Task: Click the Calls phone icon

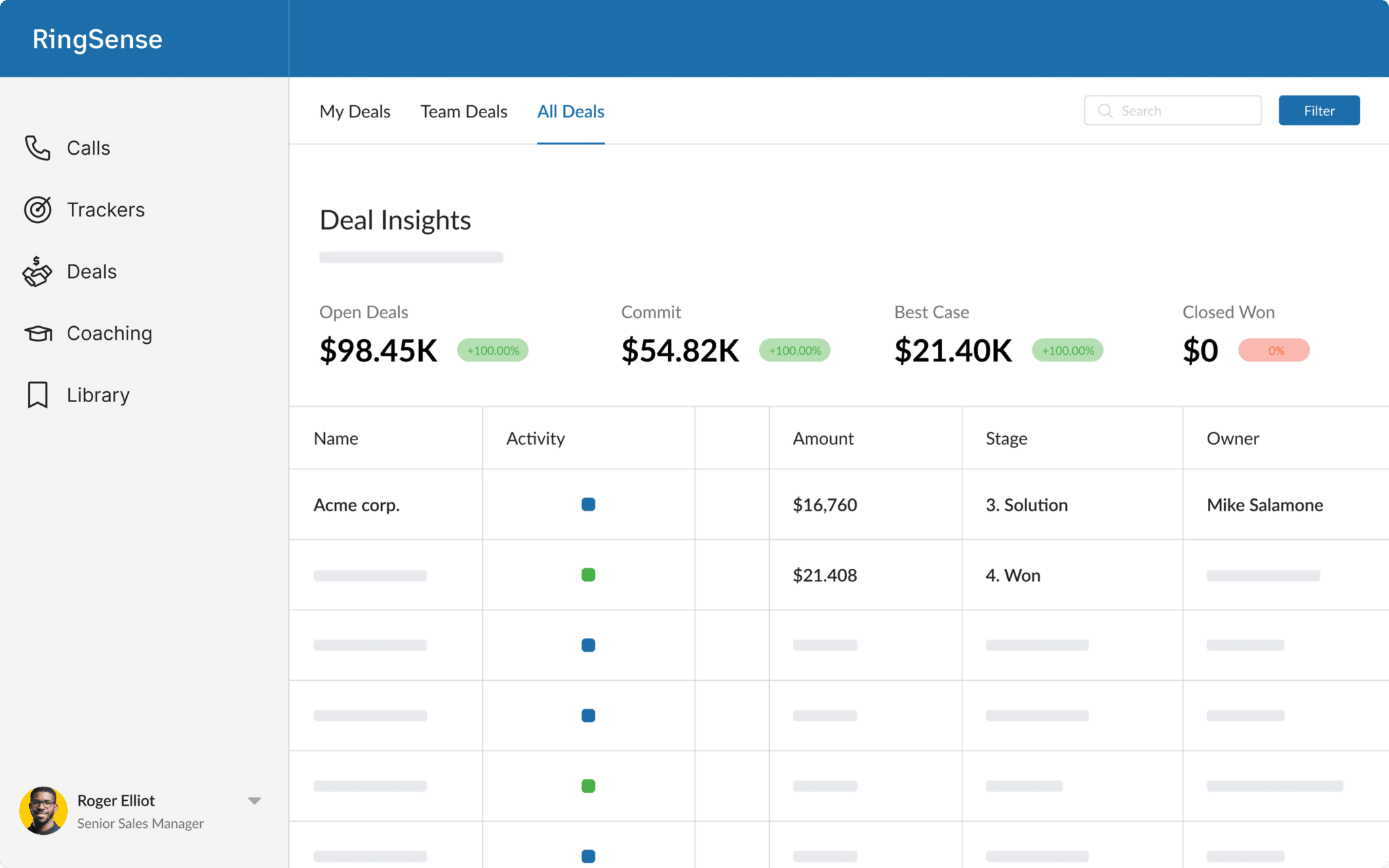Action: (37, 148)
